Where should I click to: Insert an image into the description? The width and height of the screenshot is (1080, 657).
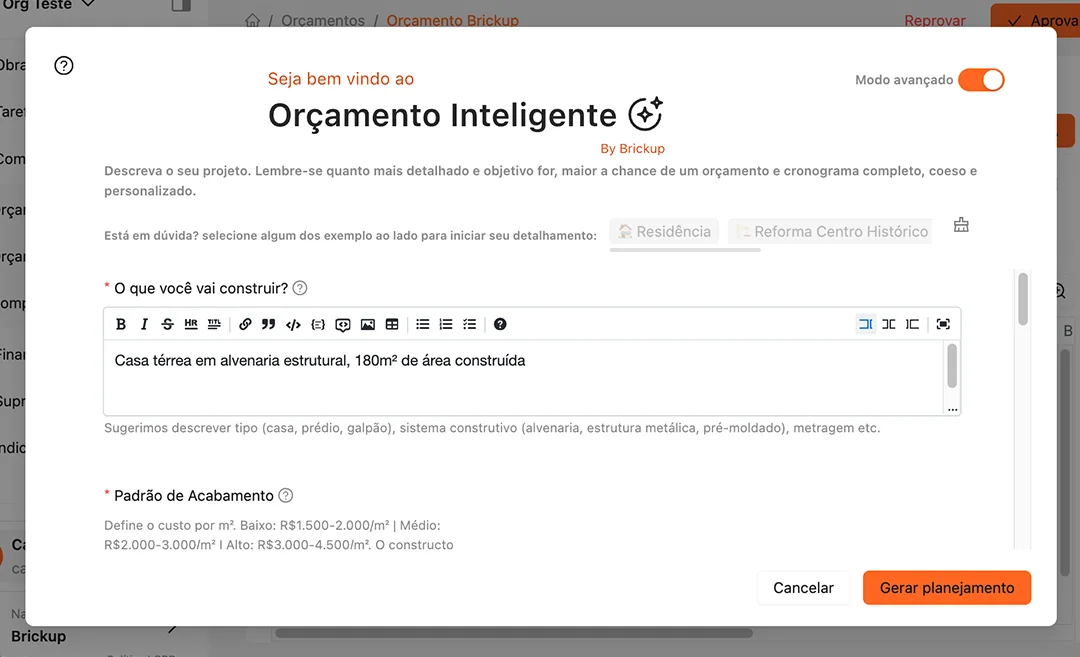pos(368,324)
